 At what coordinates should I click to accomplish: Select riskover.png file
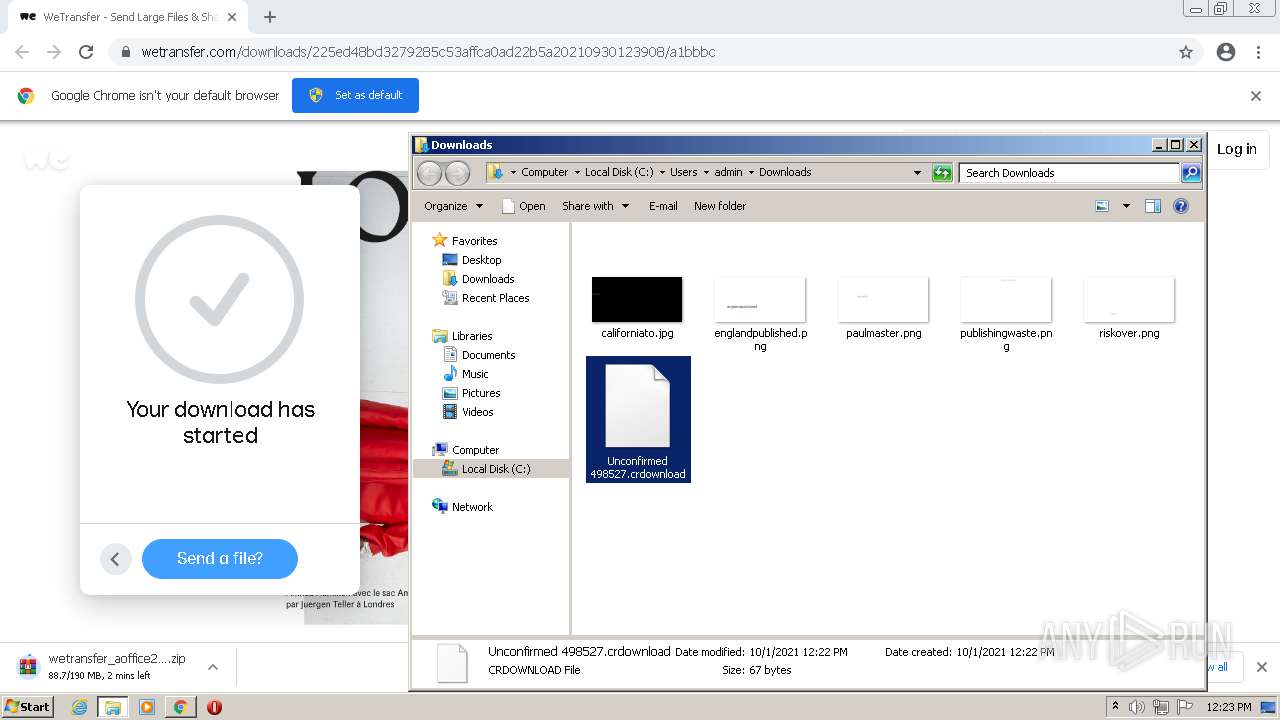1129,308
